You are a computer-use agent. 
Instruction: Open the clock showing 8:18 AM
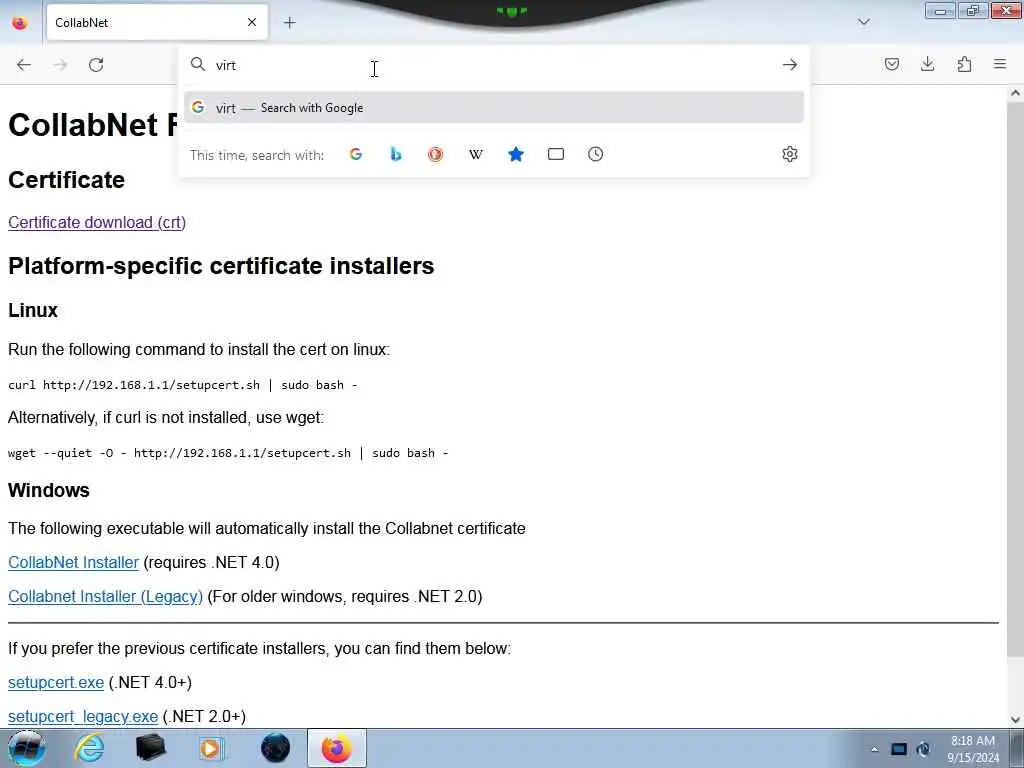[x=972, y=749]
